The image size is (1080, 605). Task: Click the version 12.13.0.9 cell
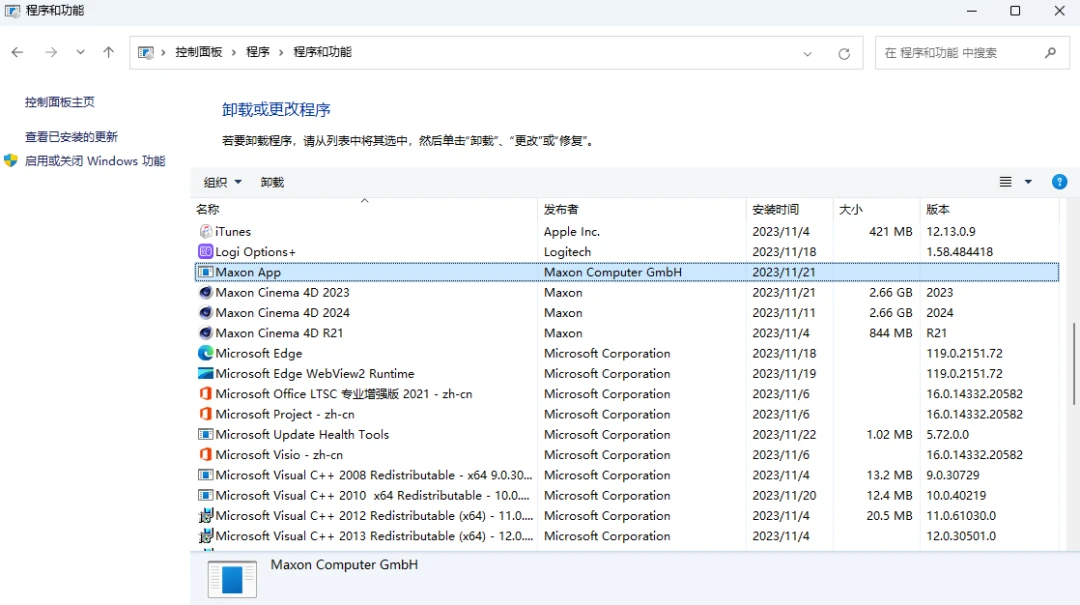(951, 232)
